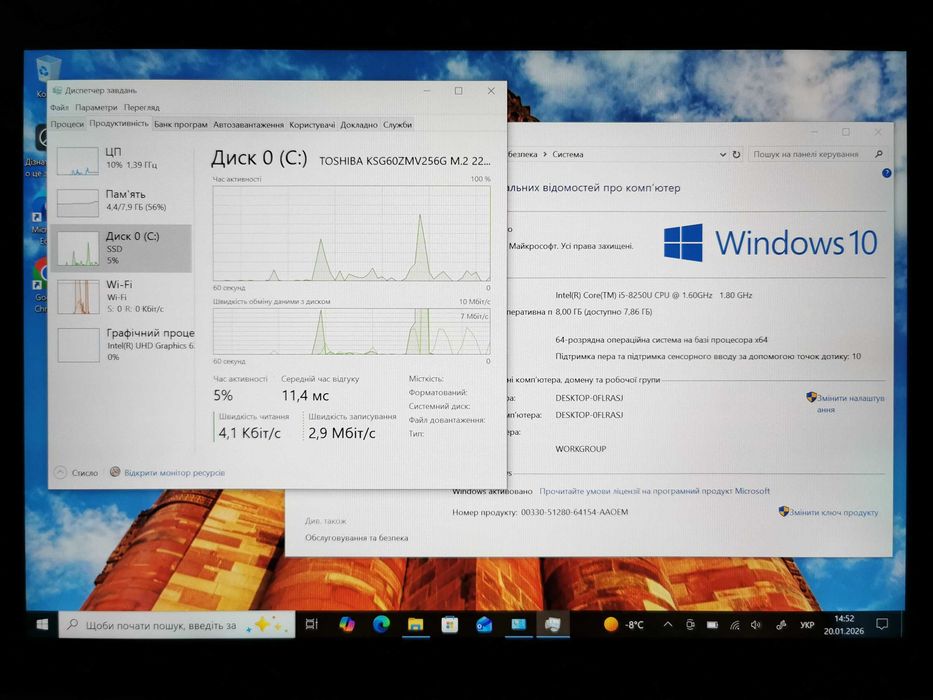Image resolution: width=933 pixels, height=700 pixels.
Task: Open help in the System window
Action: point(887,173)
